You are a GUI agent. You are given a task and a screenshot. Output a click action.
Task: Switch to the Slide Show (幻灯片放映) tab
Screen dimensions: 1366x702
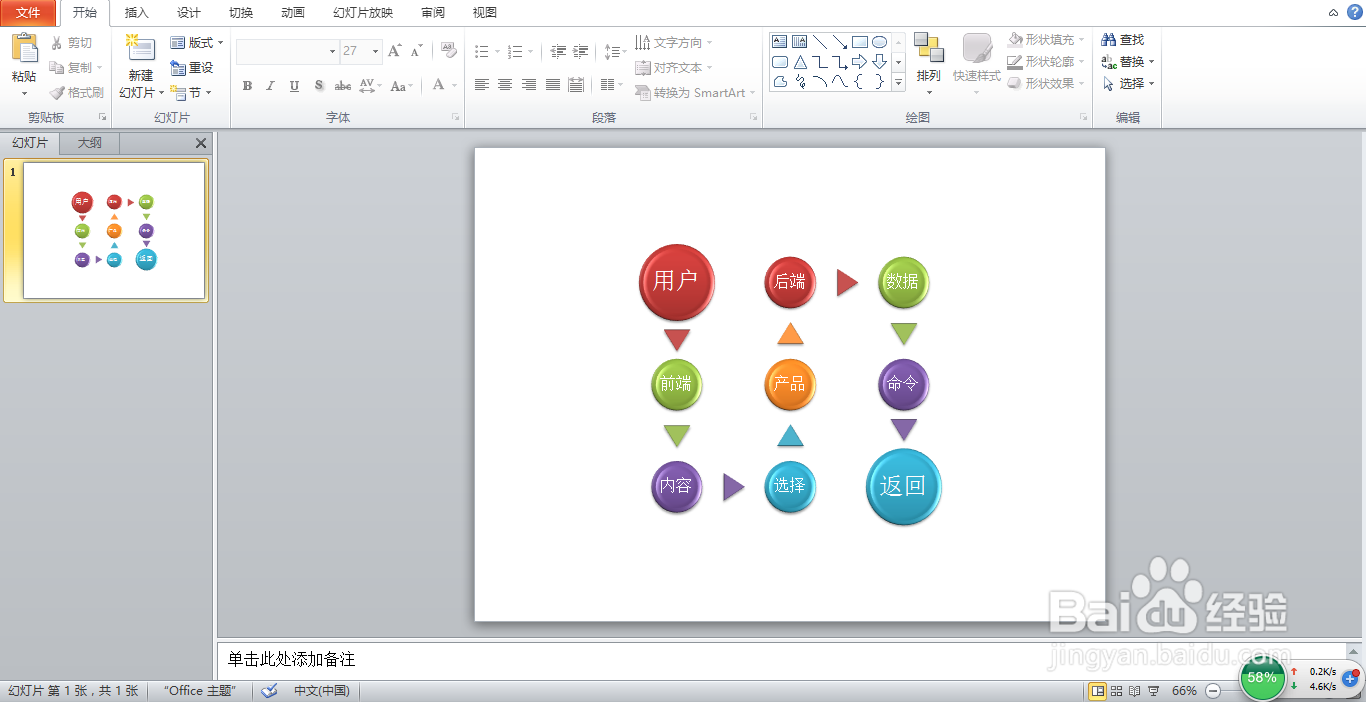[x=363, y=13]
